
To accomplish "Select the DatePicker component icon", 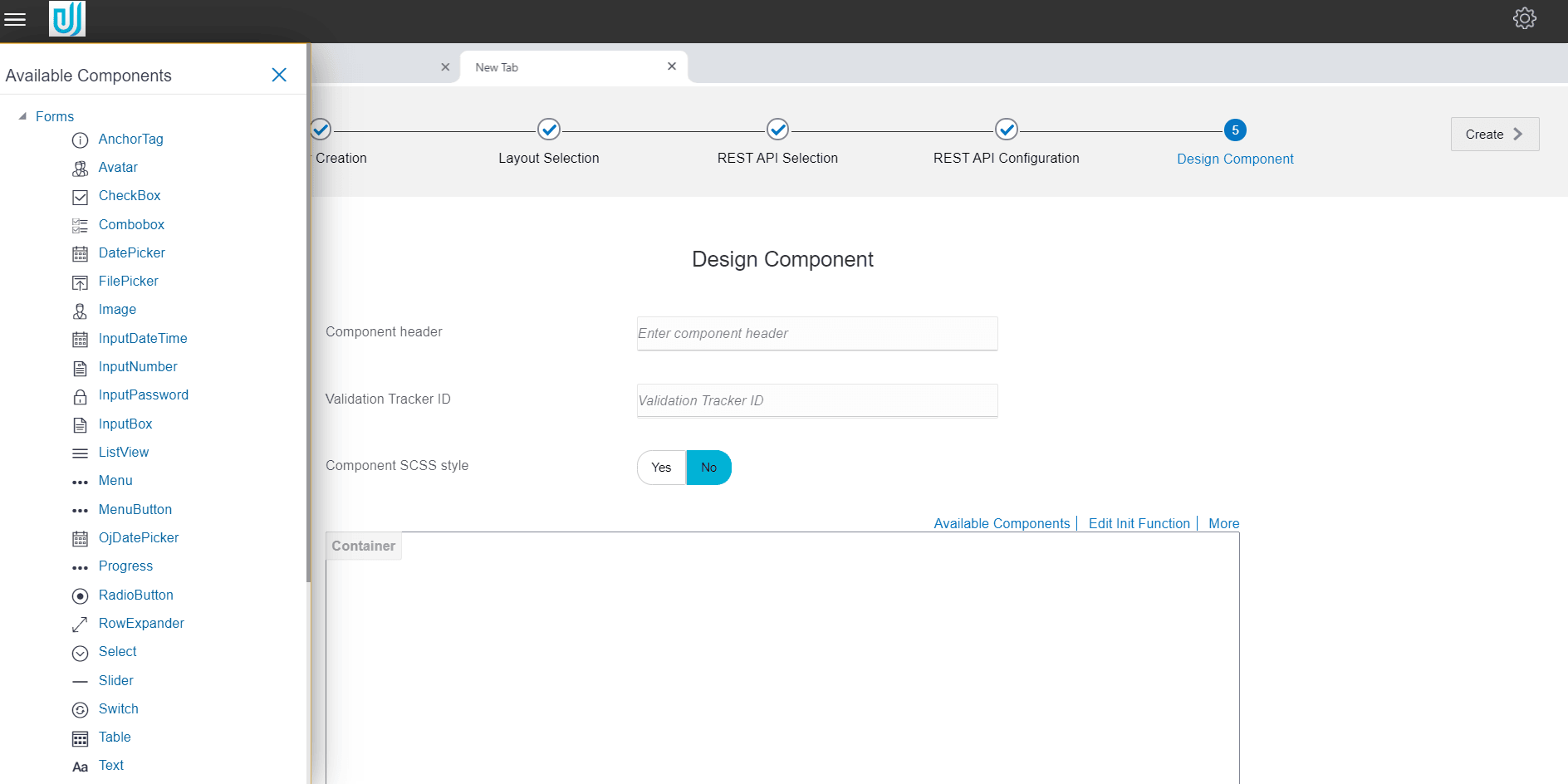I will pyautogui.click(x=80, y=253).
